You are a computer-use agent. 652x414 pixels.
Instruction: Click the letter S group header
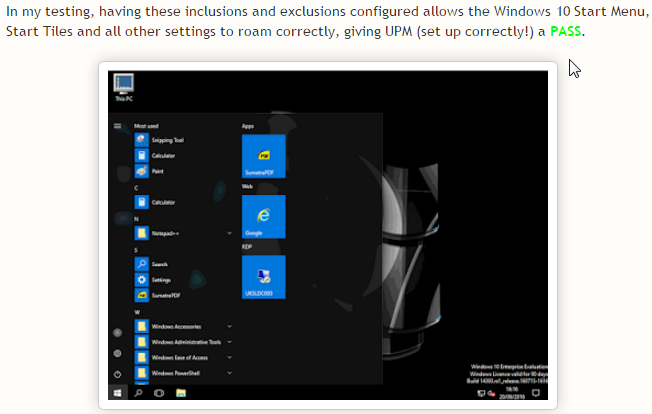point(136,250)
